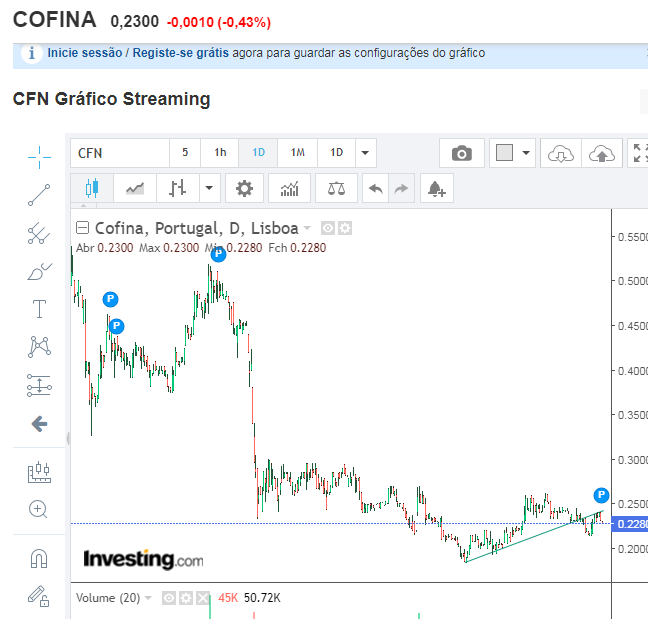This screenshot has height=619, width=648.
Task: Select the price range measure tool
Action: [39, 472]
